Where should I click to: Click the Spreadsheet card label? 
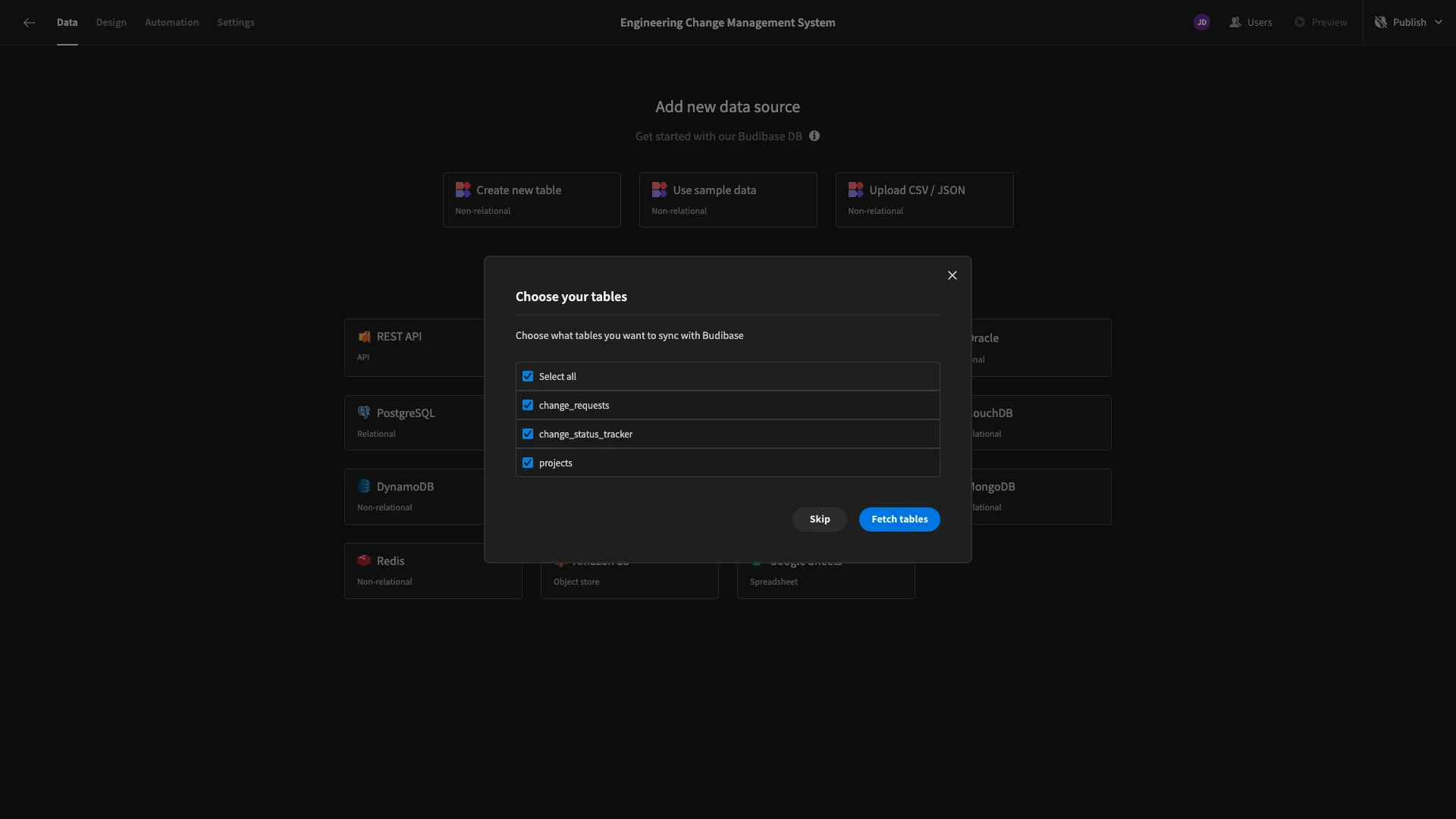[773, 582]
